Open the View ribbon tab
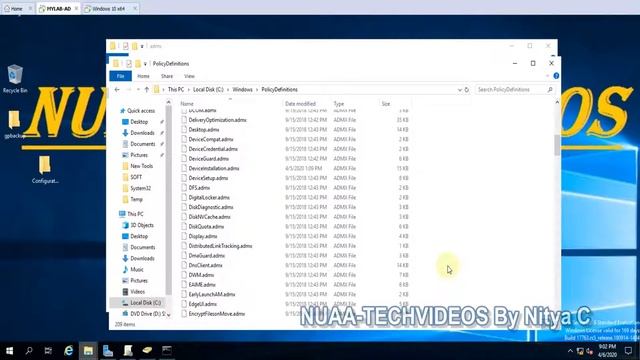The height and width of the screenshot is (360, 640). [x=189, y=76]
